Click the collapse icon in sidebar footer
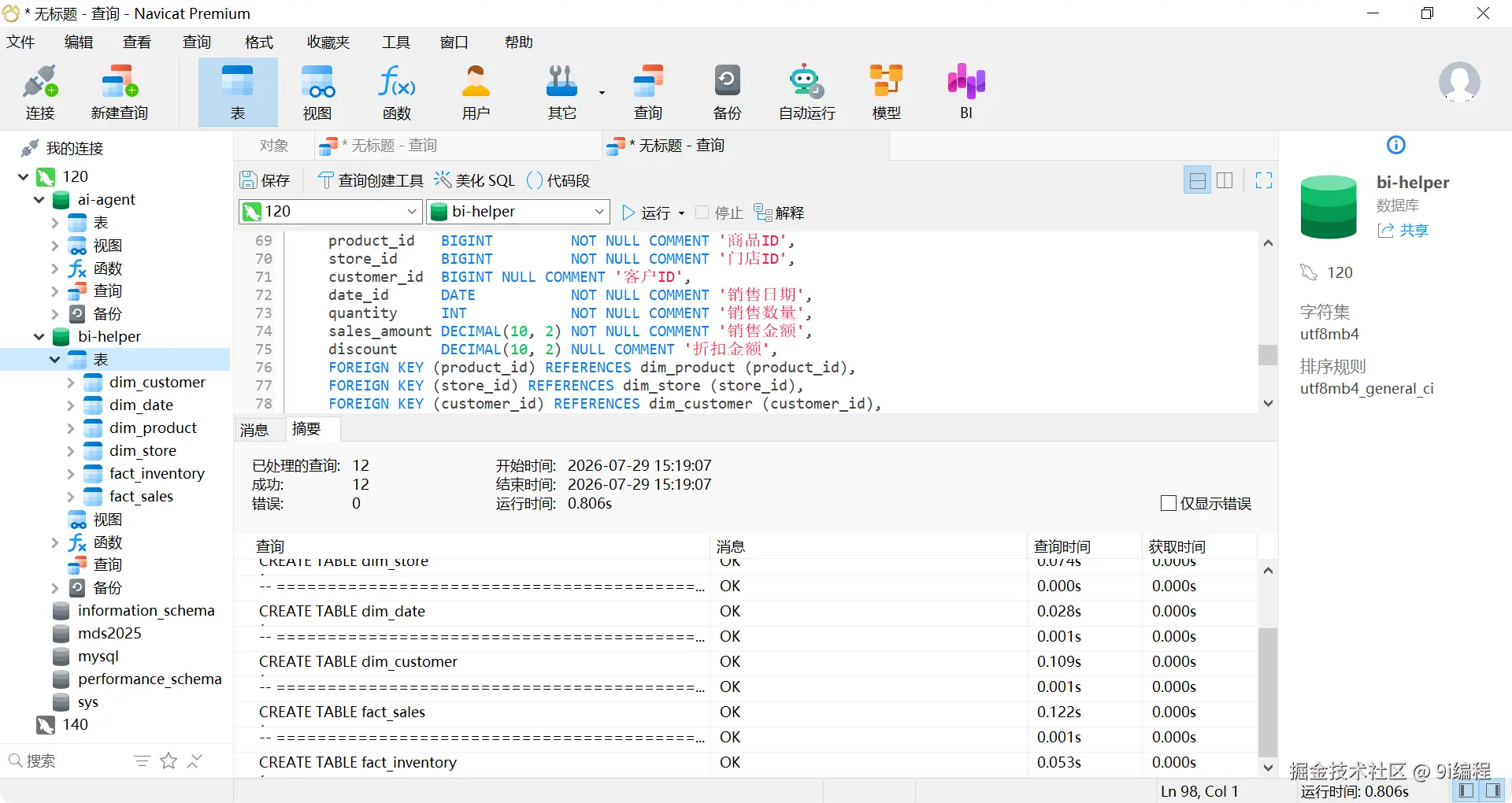Image resolution: width=1512 pixels, height=803 pixels. (x=195, y=760)
